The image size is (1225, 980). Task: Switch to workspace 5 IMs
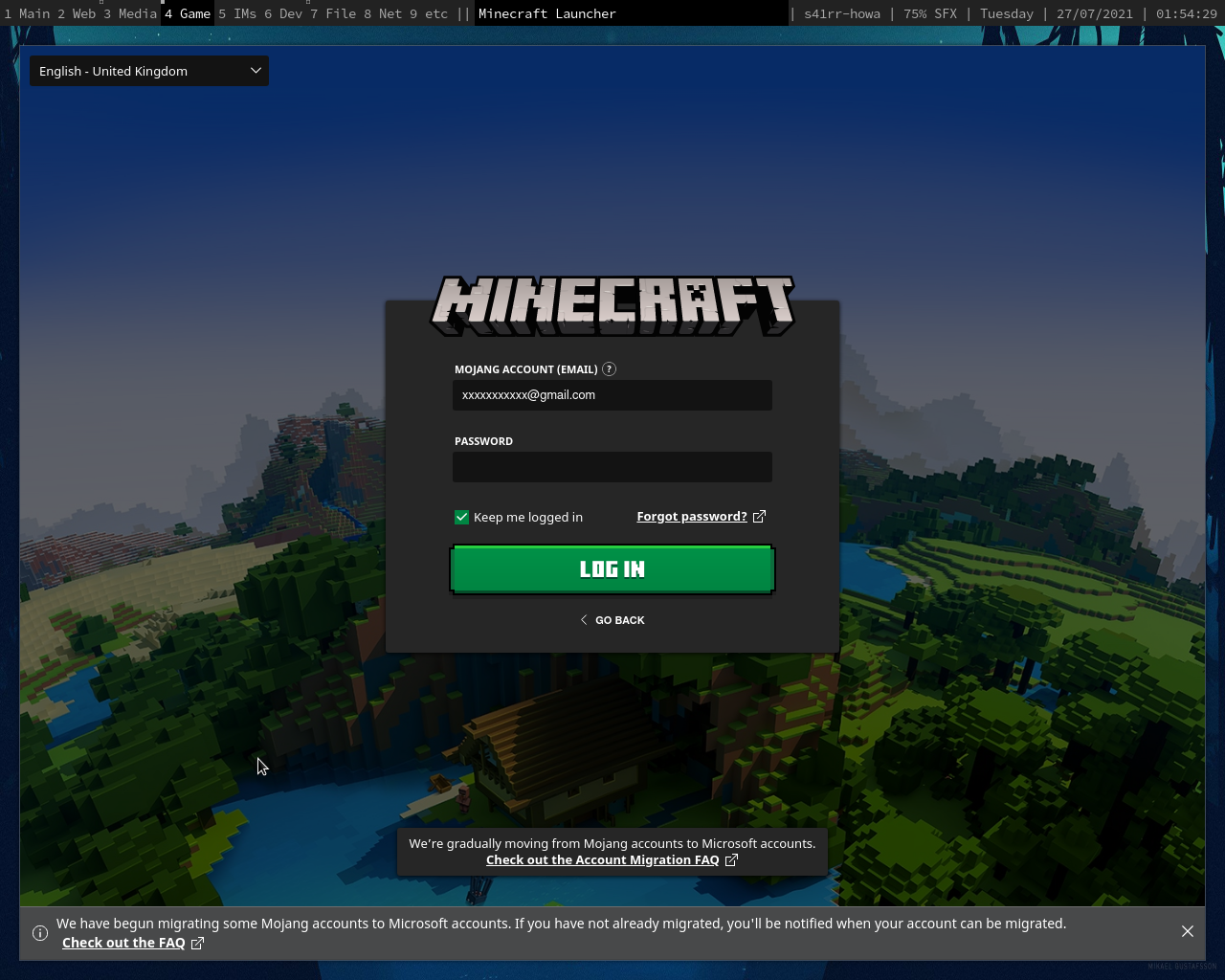pos(237,13)
